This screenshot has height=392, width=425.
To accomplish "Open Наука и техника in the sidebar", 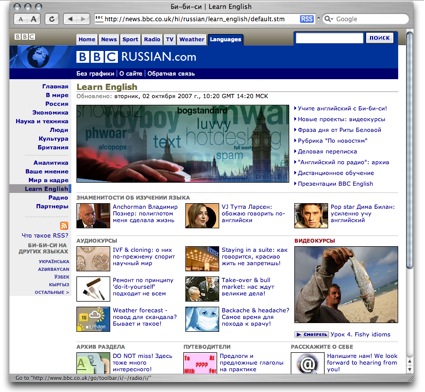I will [42, 121].
